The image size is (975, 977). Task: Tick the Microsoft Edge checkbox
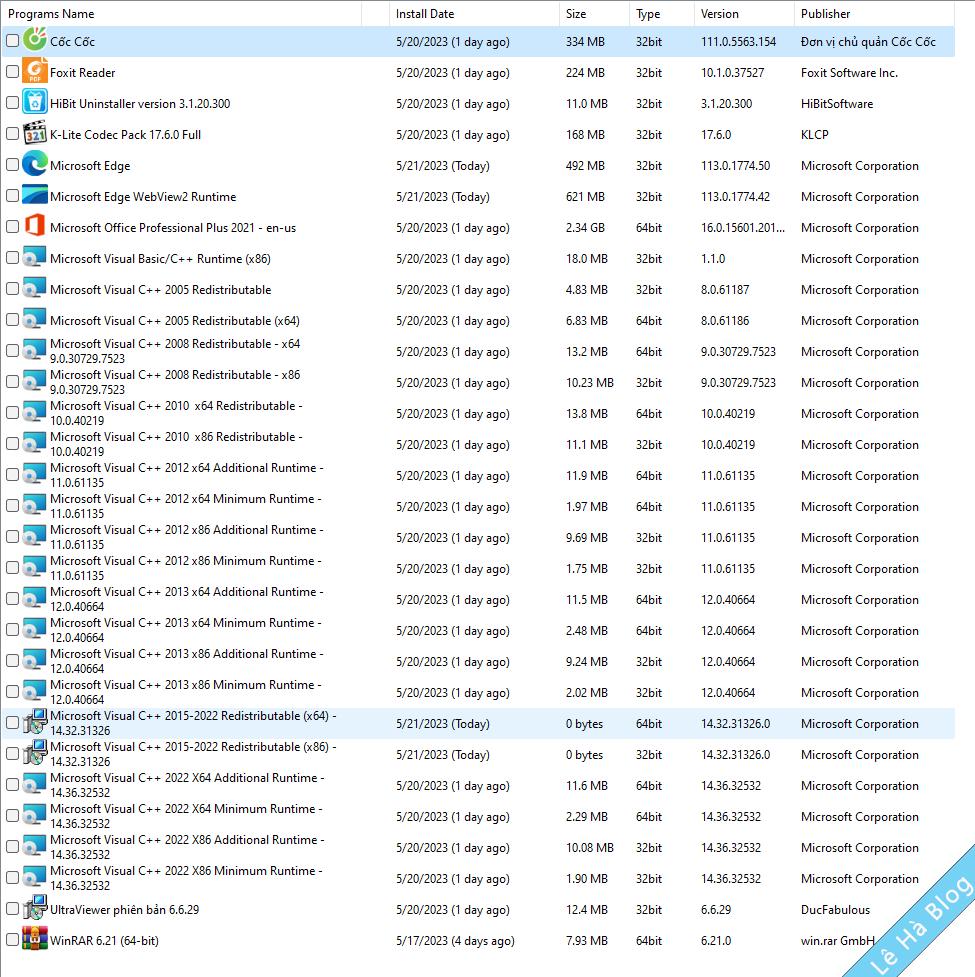click(x=12, y=164)
